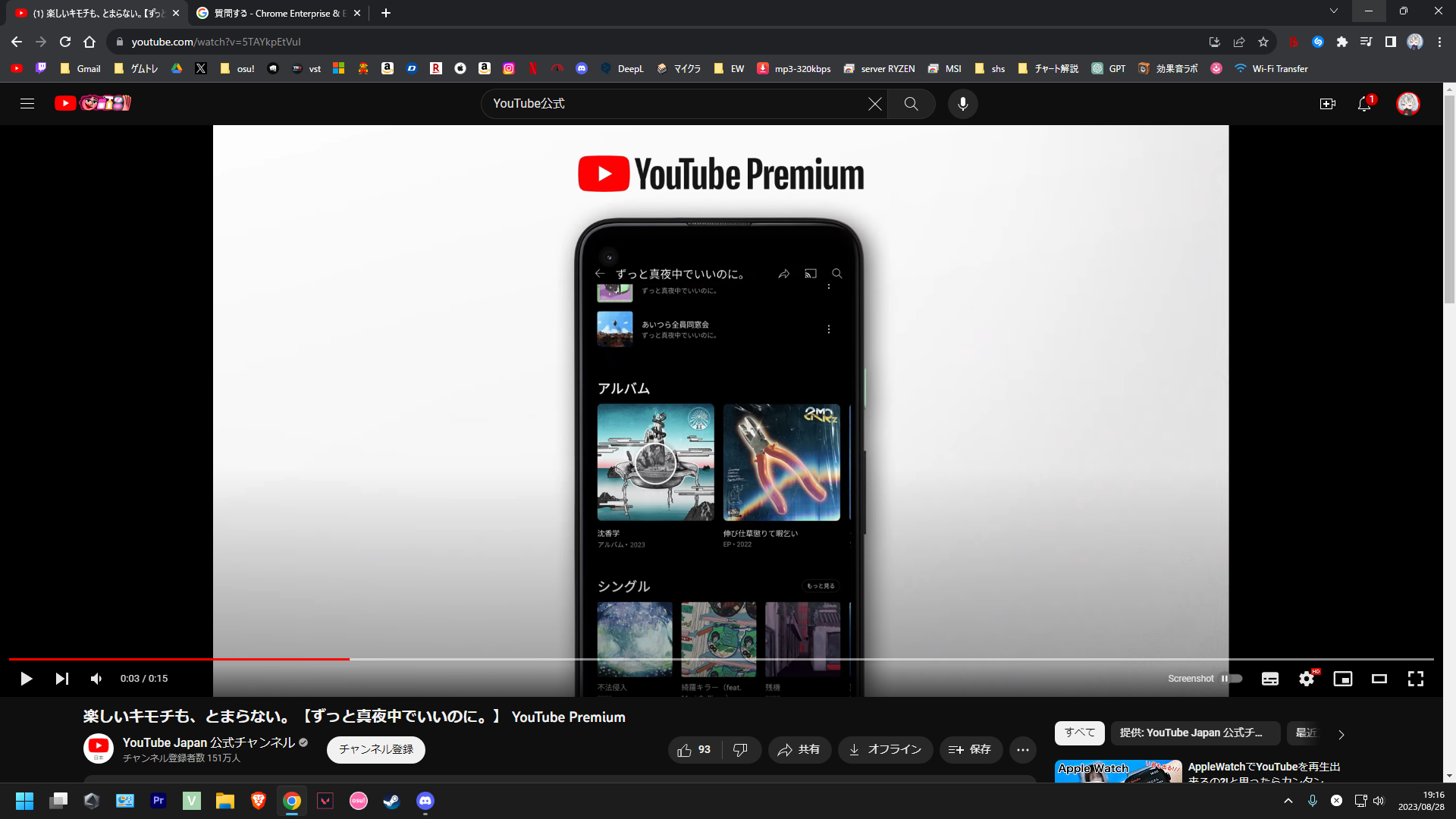
Task: Open a new browser tab
Action: pos(386,13)
